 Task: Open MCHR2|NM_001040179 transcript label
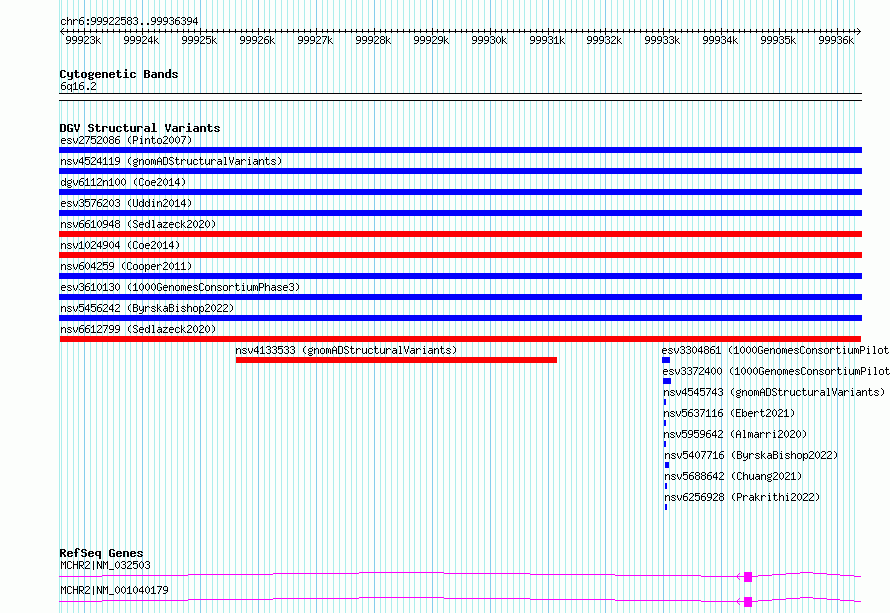click(115, 590)
